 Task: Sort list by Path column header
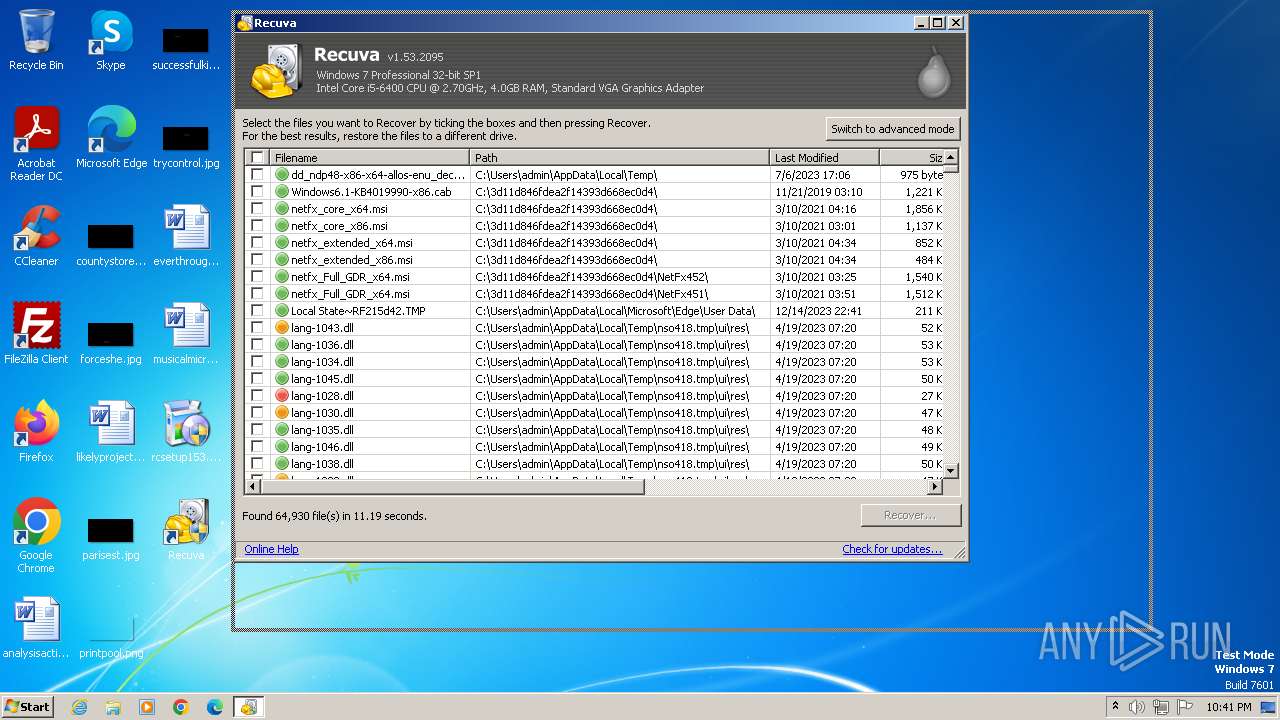tap(619, 158)
